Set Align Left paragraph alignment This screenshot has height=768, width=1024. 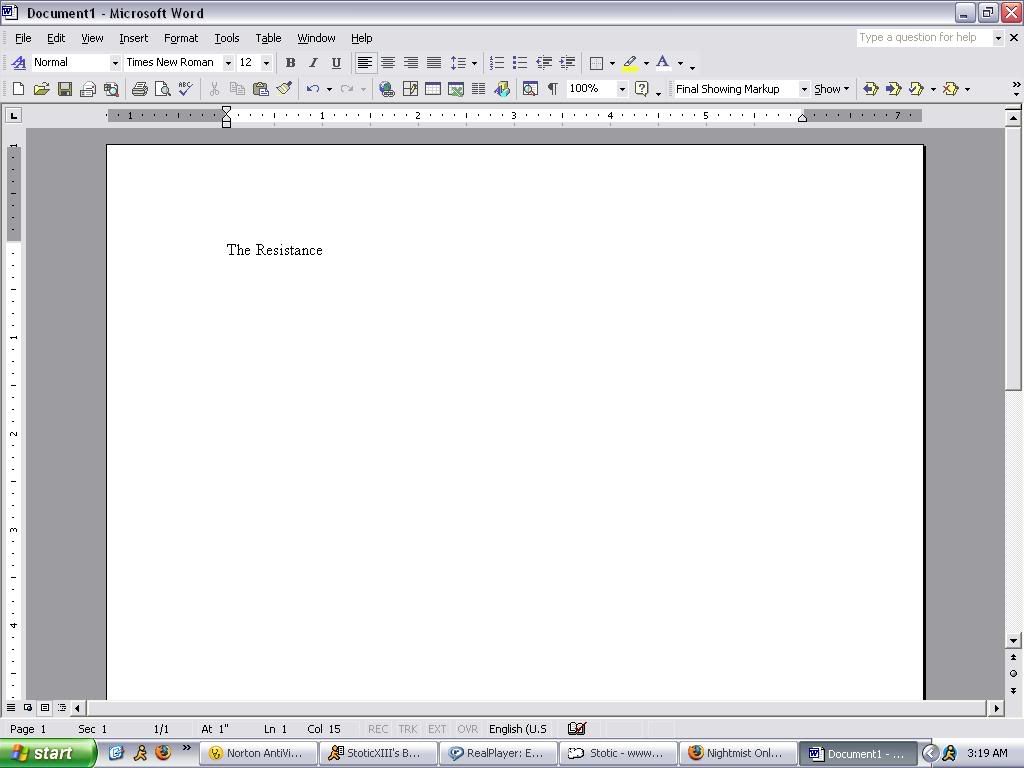(365, 63)
